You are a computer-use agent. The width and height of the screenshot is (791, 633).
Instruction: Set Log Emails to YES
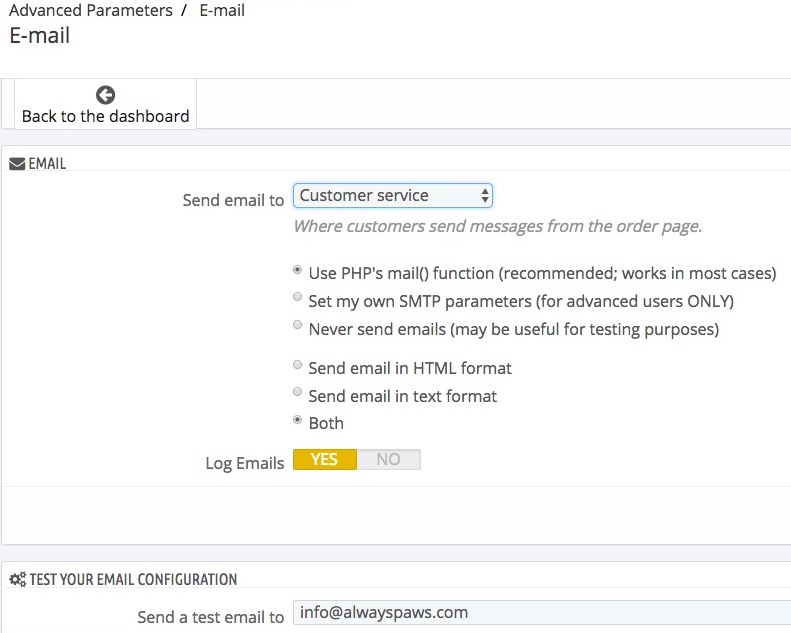[325, 459]
